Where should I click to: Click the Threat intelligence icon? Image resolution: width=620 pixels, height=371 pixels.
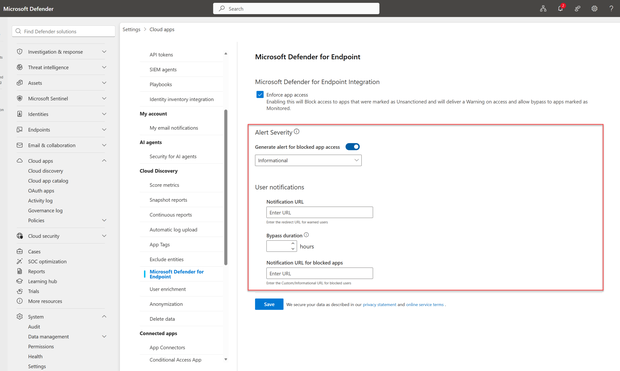(x=19, y=67)
